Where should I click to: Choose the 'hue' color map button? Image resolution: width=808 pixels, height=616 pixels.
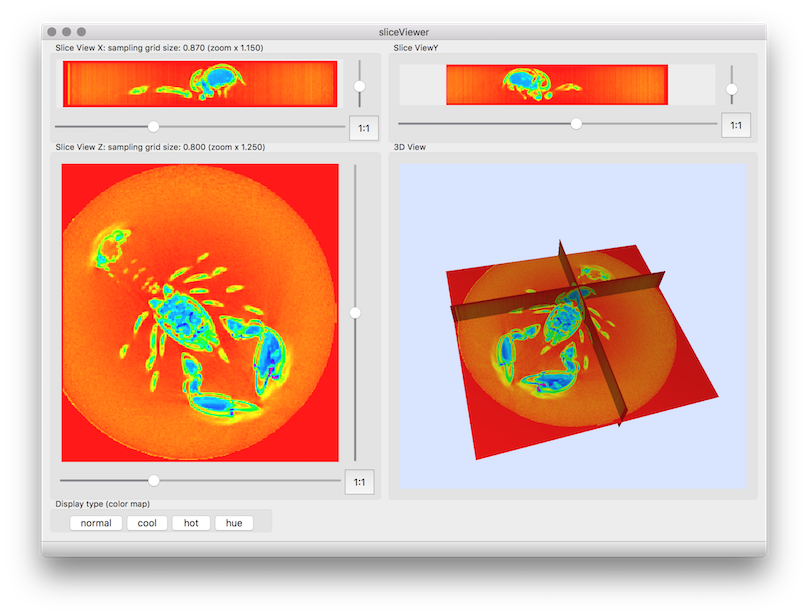click(x=234, y=523)
